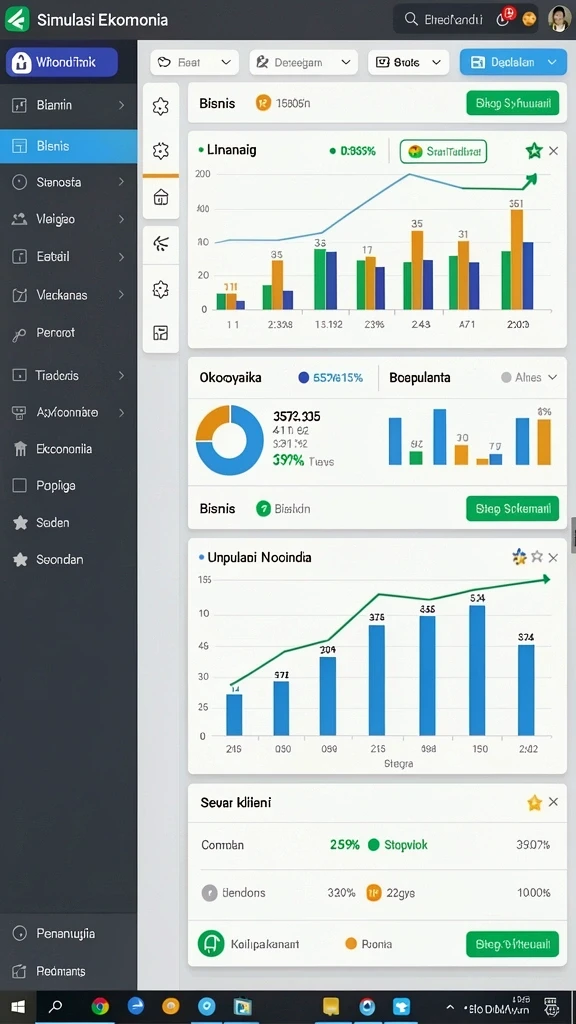Click the green star on Linanaig chart

click(534, 152)
